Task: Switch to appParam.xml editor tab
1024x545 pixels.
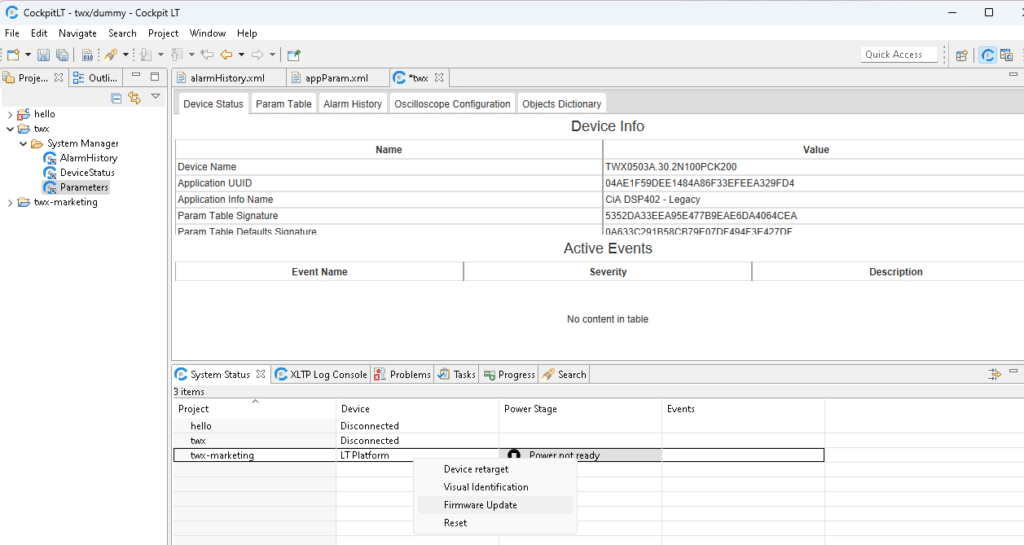Action: 337,78
